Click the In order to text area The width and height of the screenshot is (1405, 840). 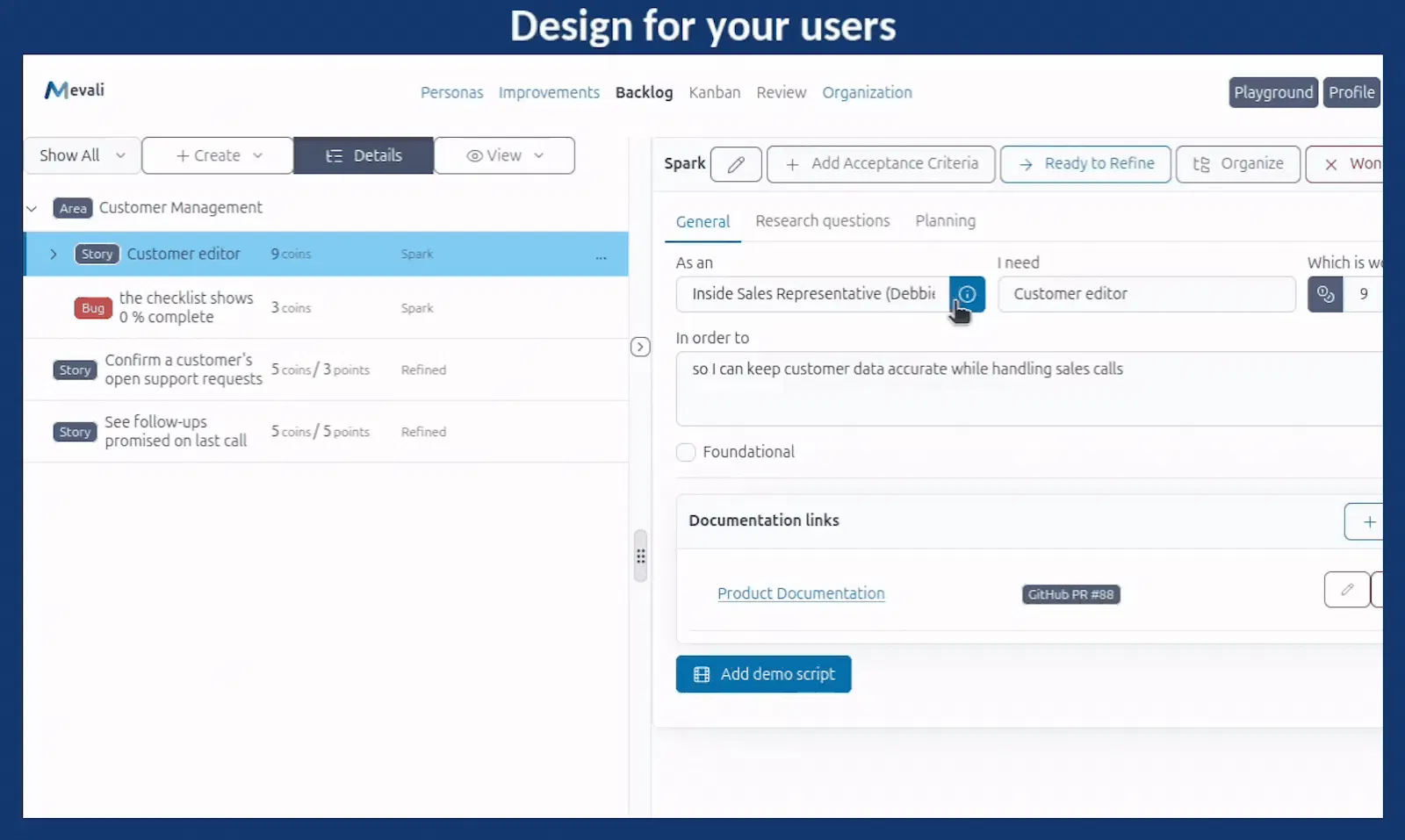click(1029, 389)
